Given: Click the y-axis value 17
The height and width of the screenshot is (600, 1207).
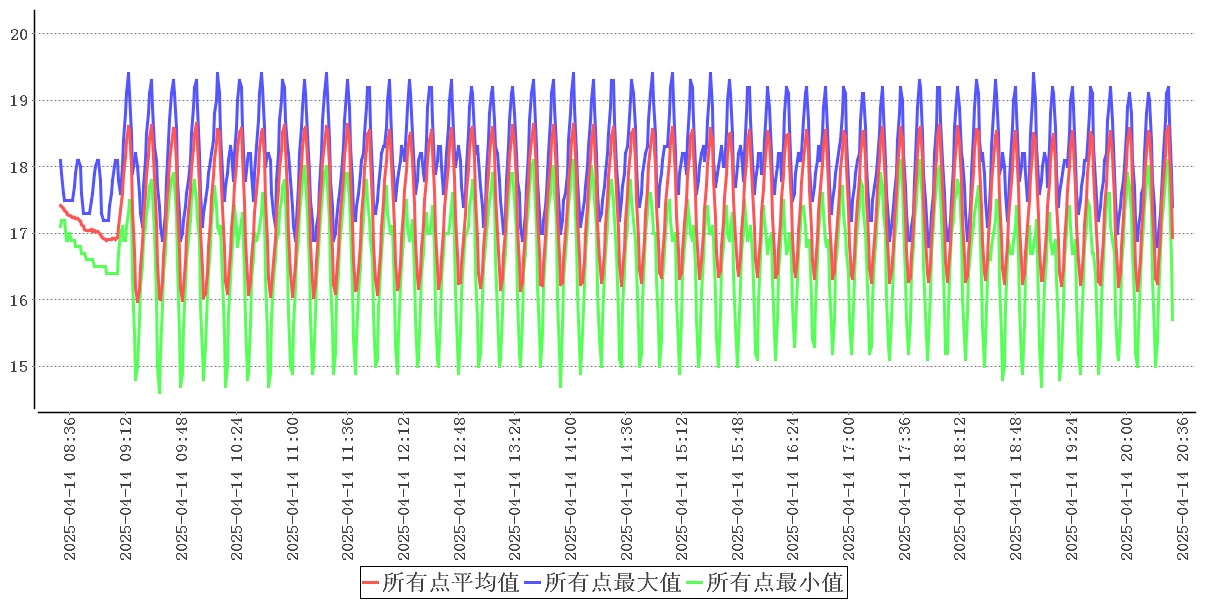Looking at the screenshot, I should (x=18, y=234).
